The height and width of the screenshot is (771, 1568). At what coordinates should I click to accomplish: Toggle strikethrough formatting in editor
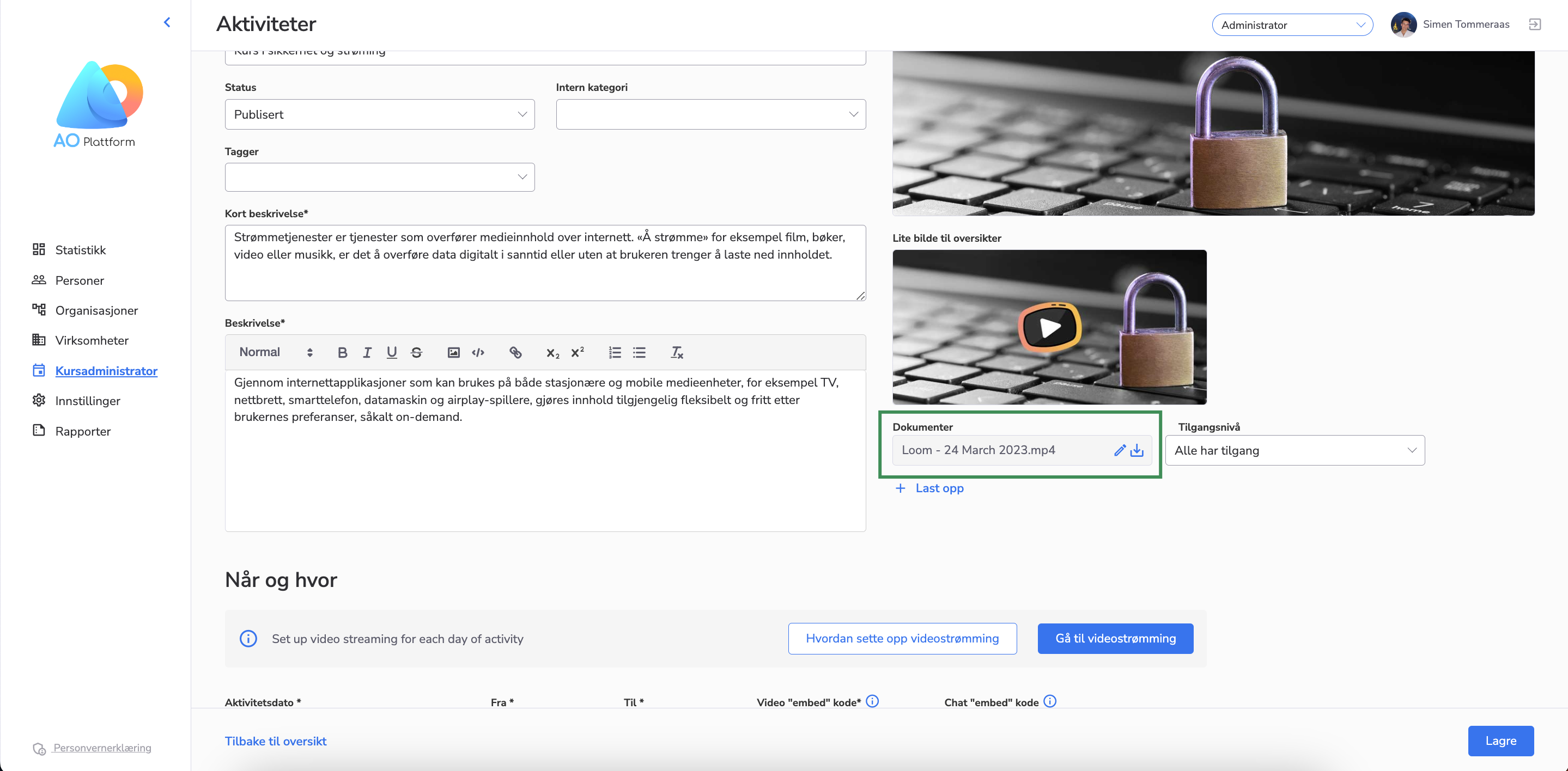click(x=416, y=352)
